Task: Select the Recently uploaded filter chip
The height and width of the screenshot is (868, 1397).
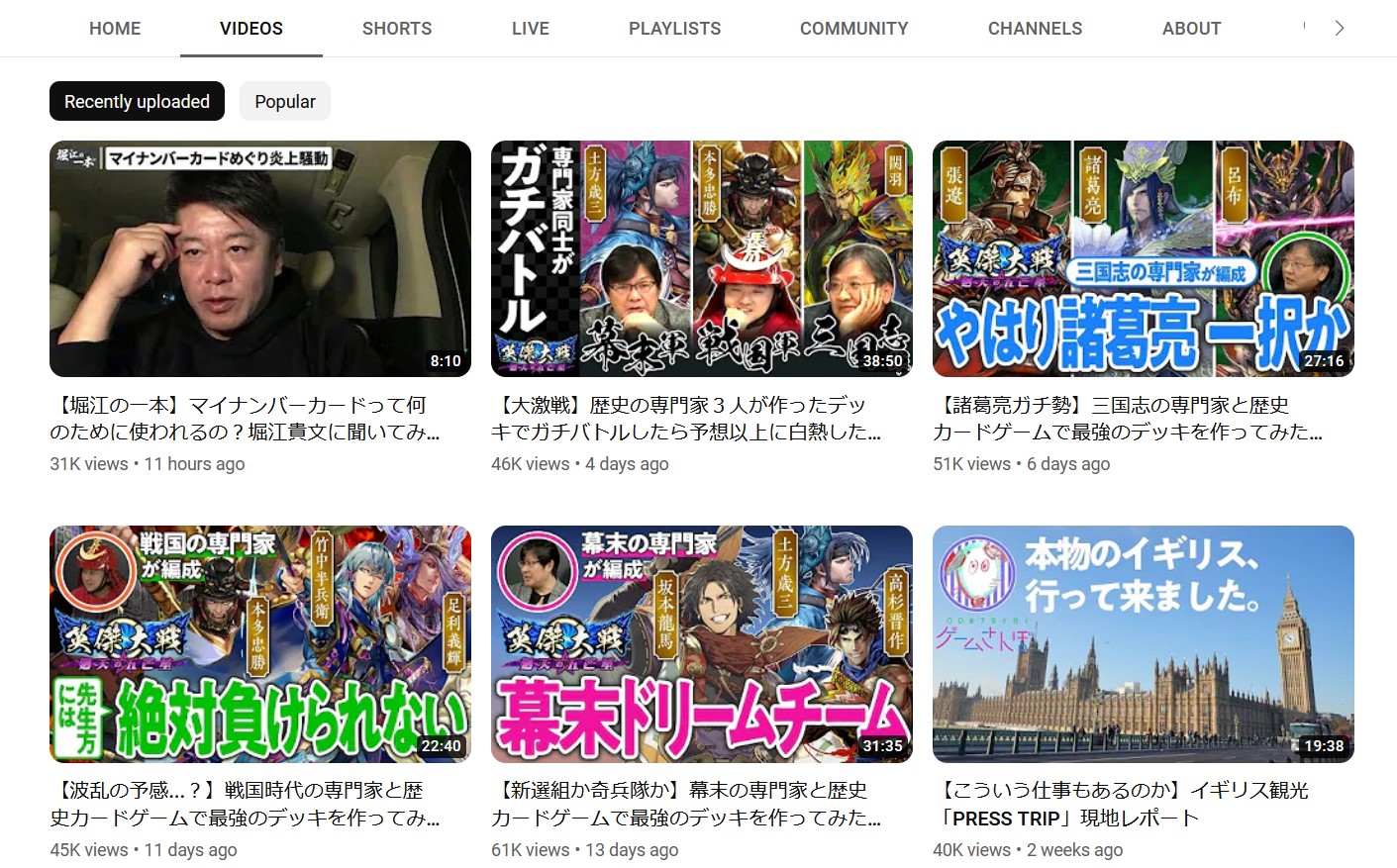Action: click(x=138, y=102)
